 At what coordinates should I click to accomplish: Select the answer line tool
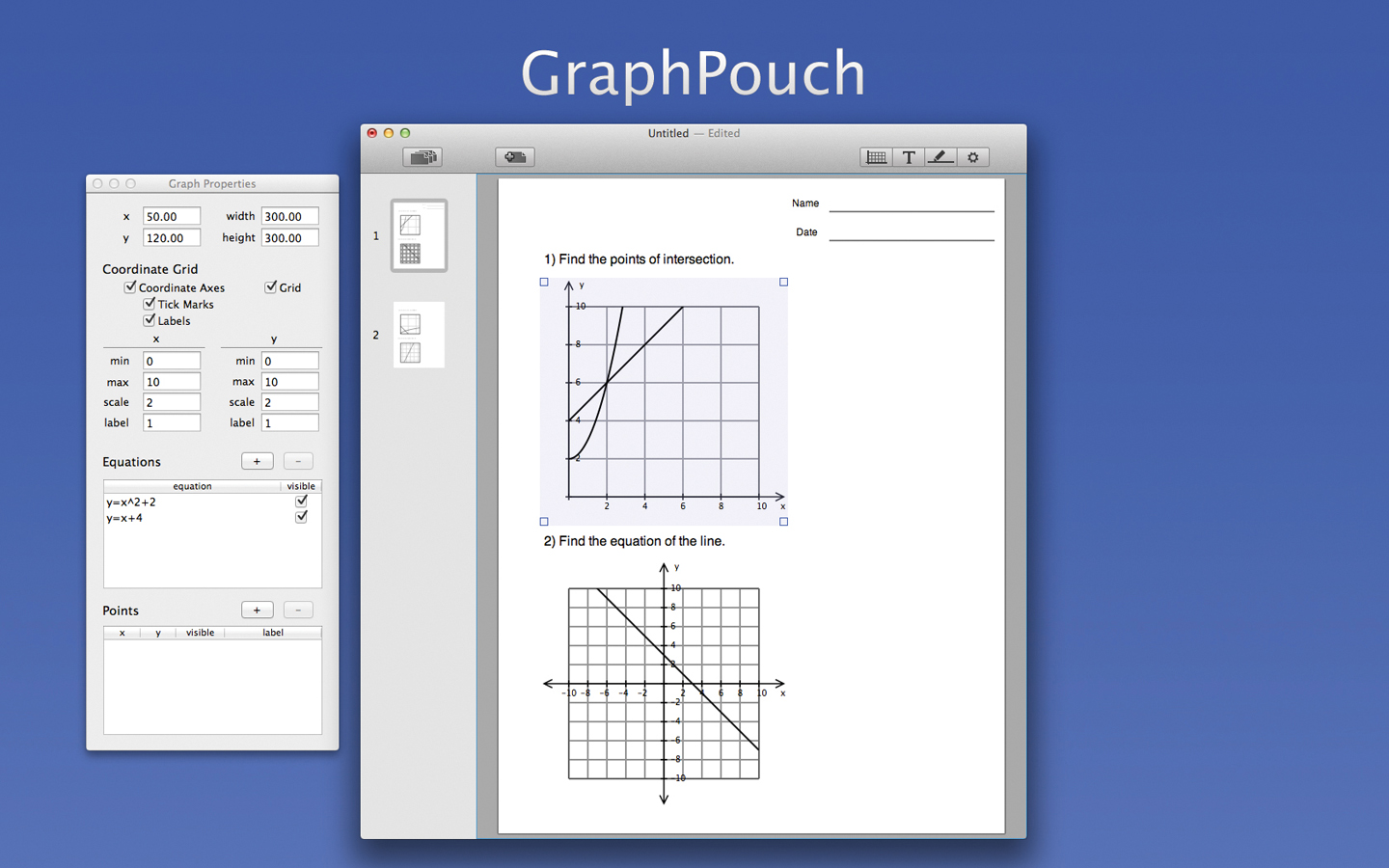click(940, 157)
